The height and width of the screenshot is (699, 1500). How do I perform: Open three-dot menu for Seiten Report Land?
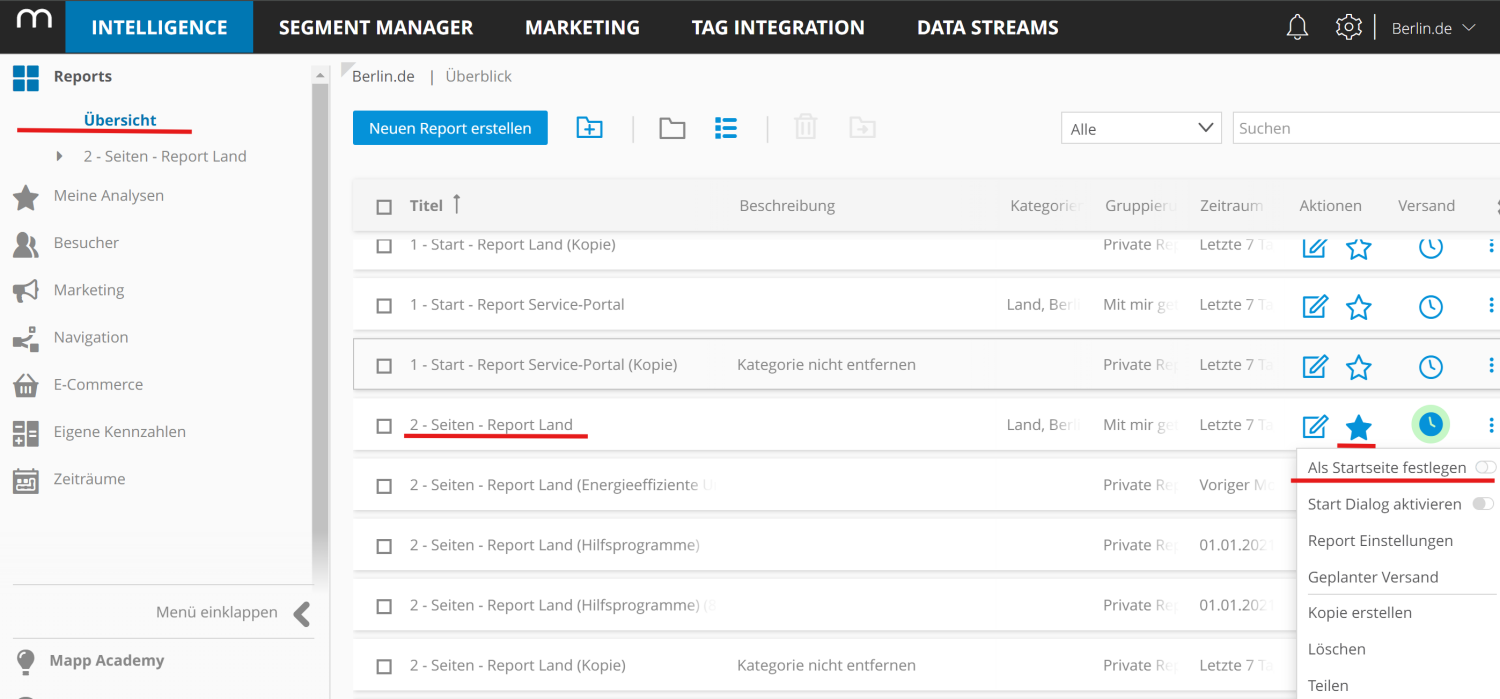tap(1491, 425)
